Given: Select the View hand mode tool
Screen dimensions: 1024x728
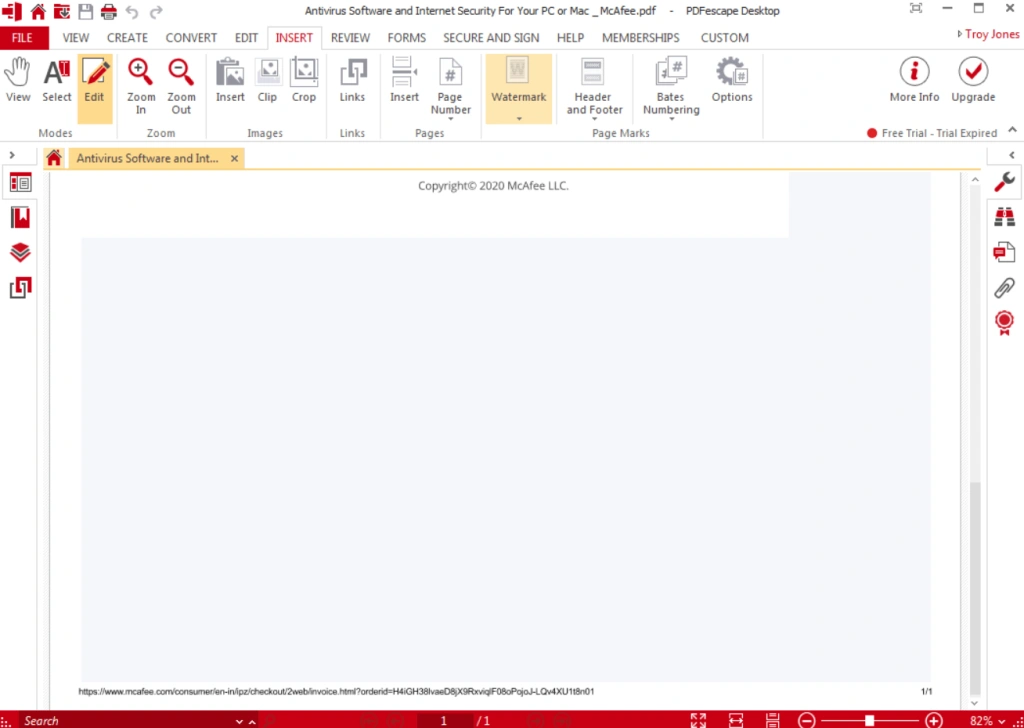Looking at the screenshot, I should tap(18, 81).
